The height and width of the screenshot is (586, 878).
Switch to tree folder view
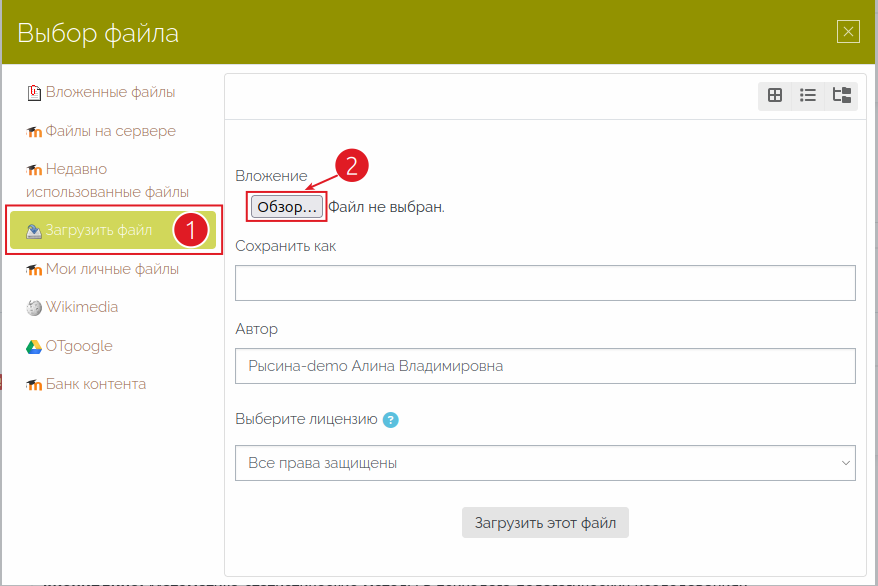[841, 95]
